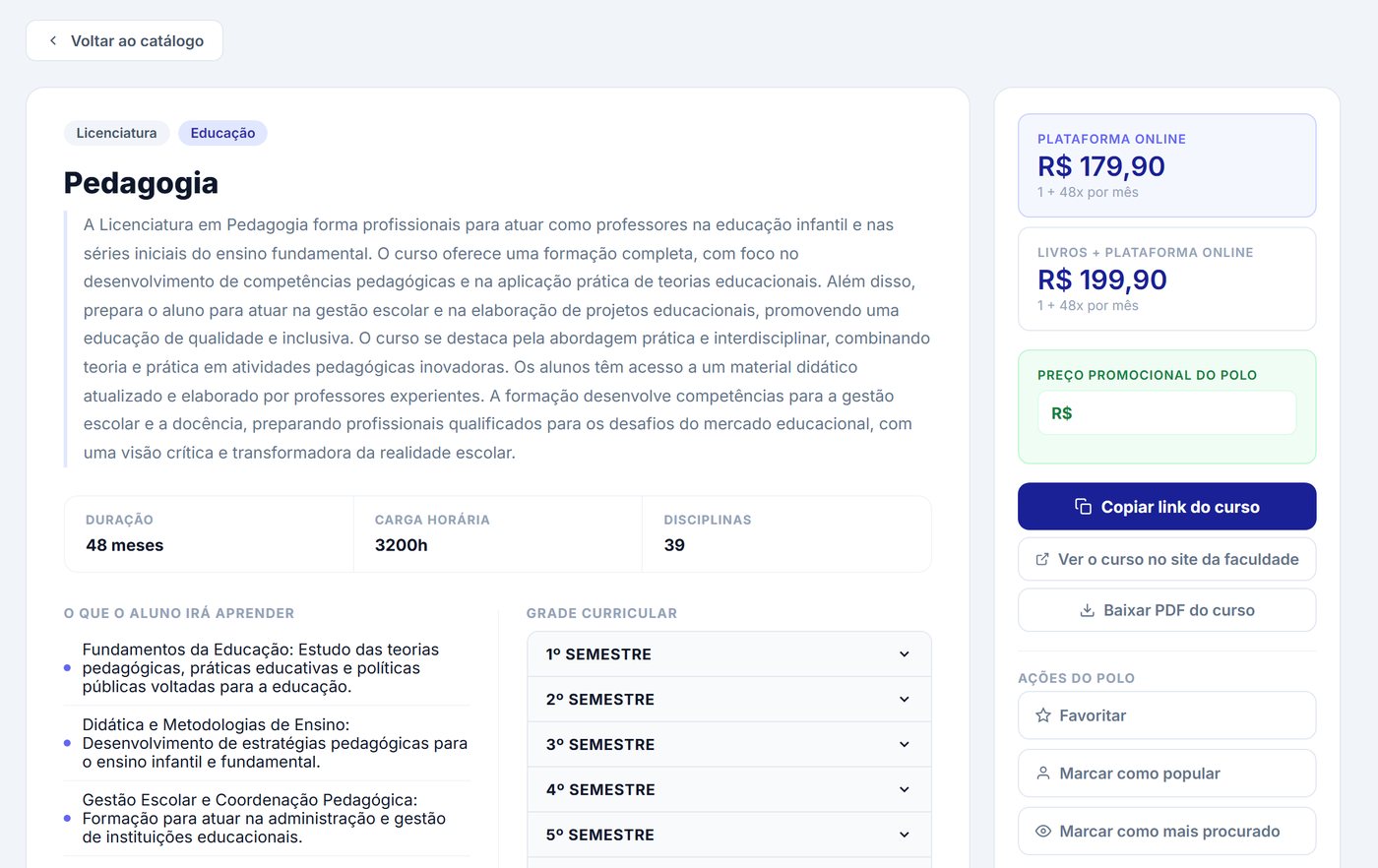Click the Gestão Escolar e Coordenação Pedagógica item
Image resolution: width=1378 pixels, height=868 pixels.
267,819
